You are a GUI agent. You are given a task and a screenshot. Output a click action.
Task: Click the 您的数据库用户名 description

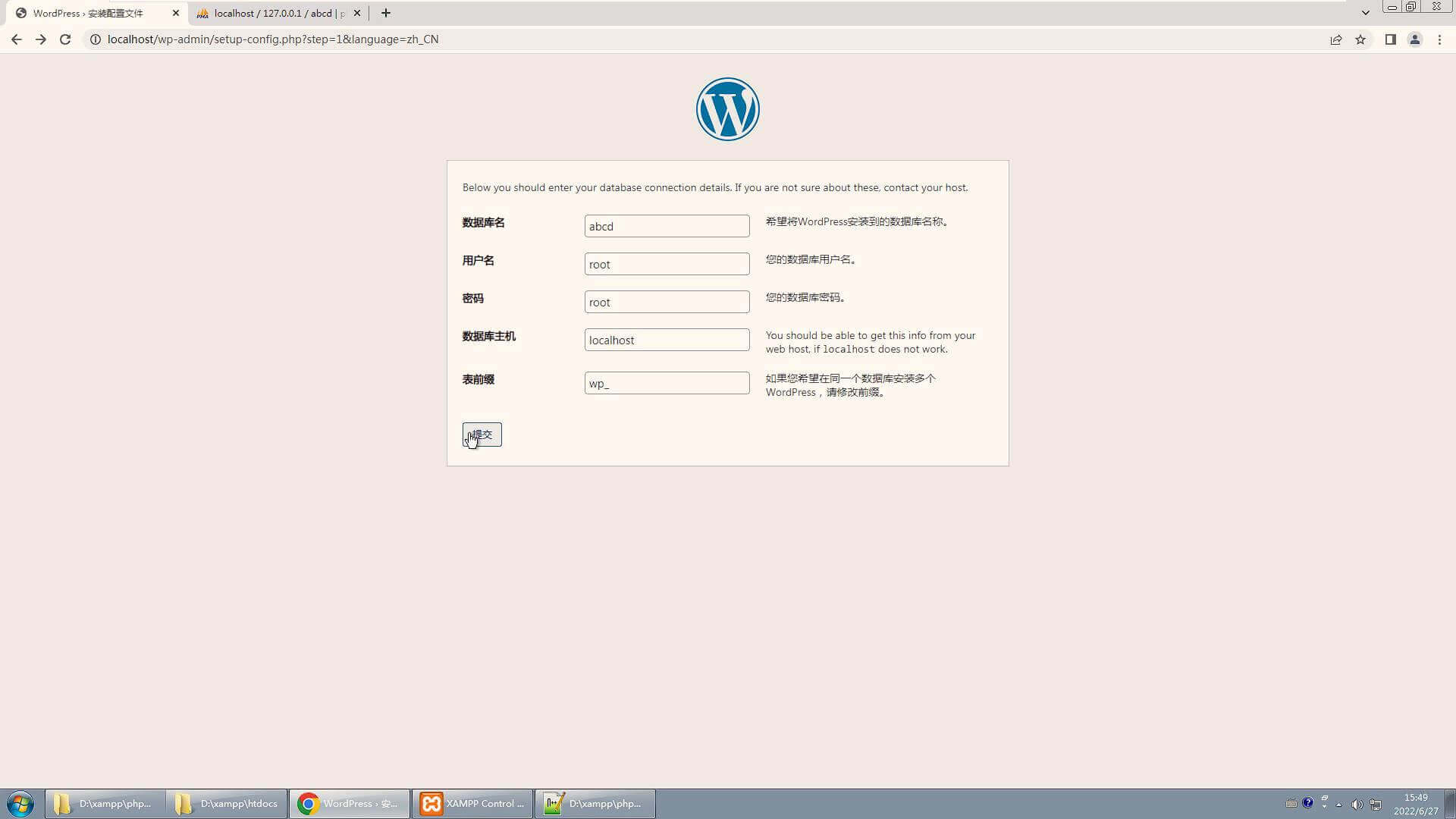811,259
